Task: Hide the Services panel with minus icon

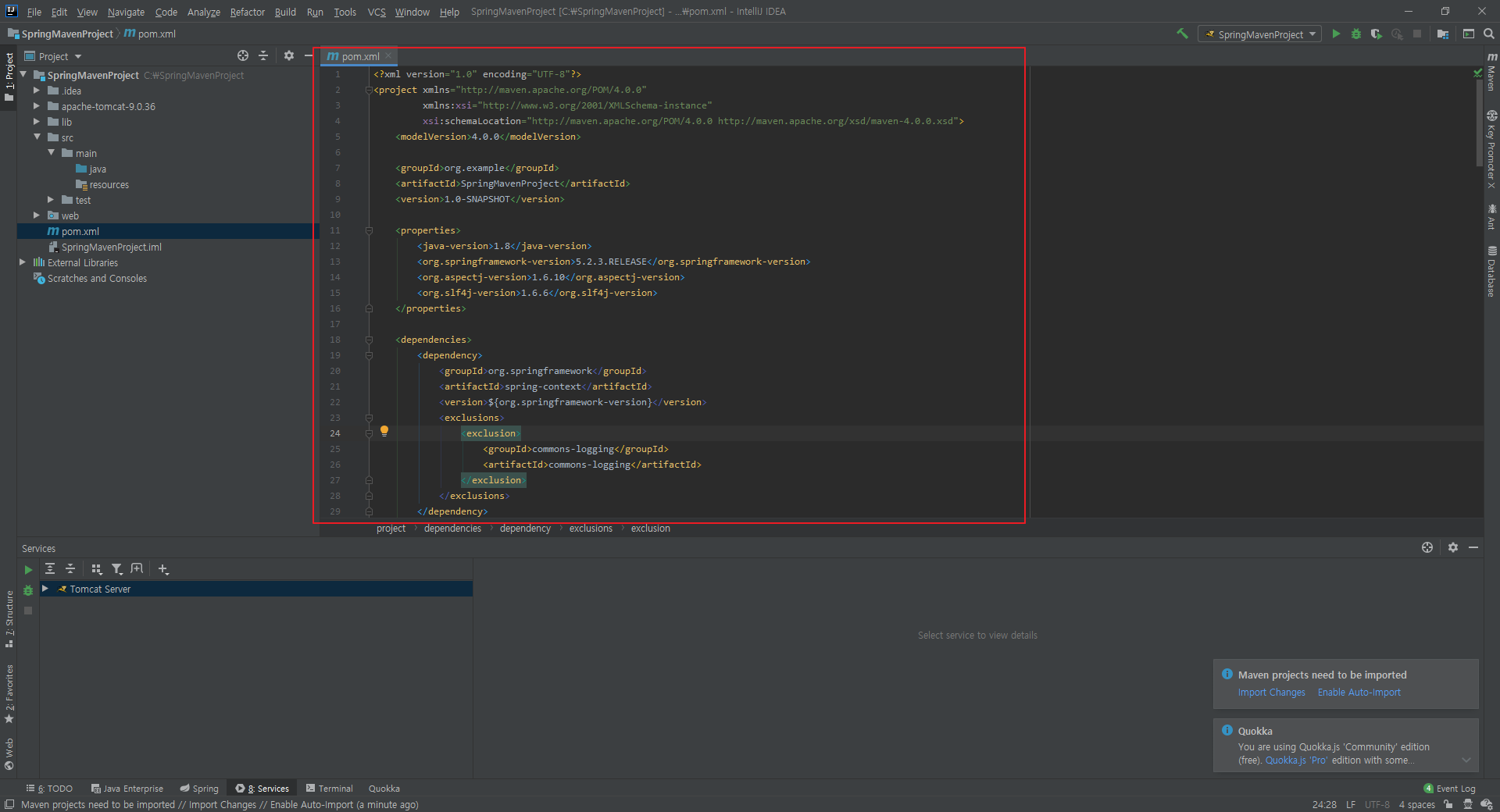Action: click(x=1473, y=547)
